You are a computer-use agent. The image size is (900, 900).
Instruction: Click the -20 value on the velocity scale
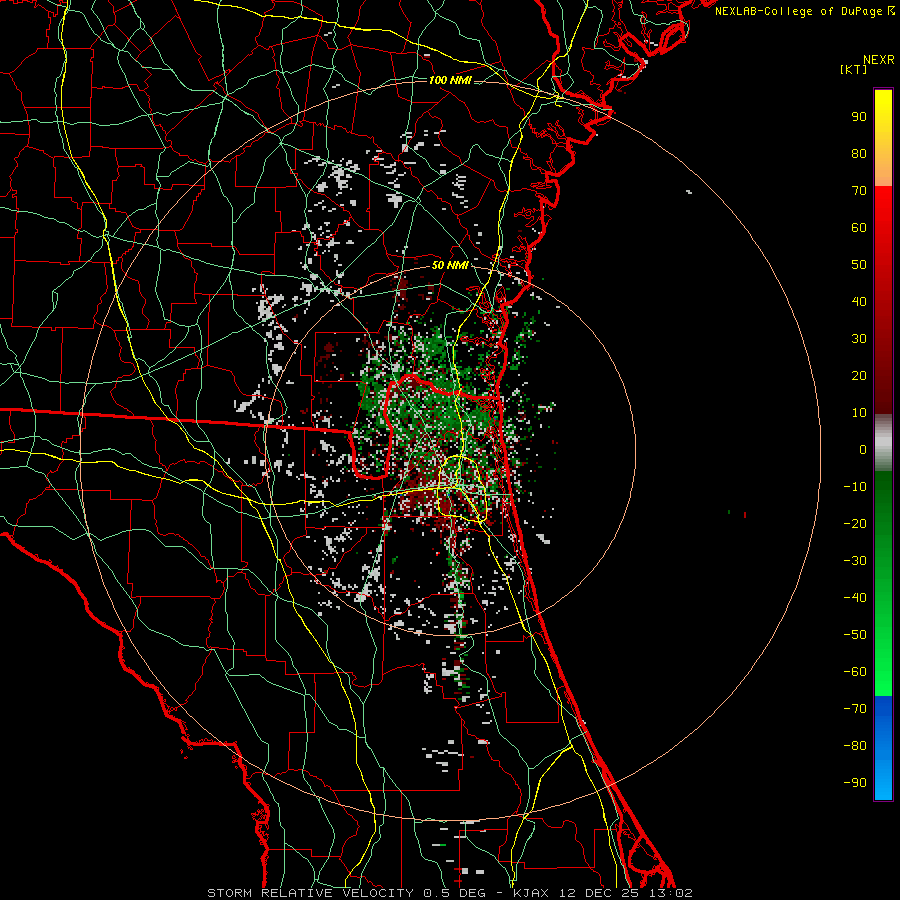tap(855, 523)
